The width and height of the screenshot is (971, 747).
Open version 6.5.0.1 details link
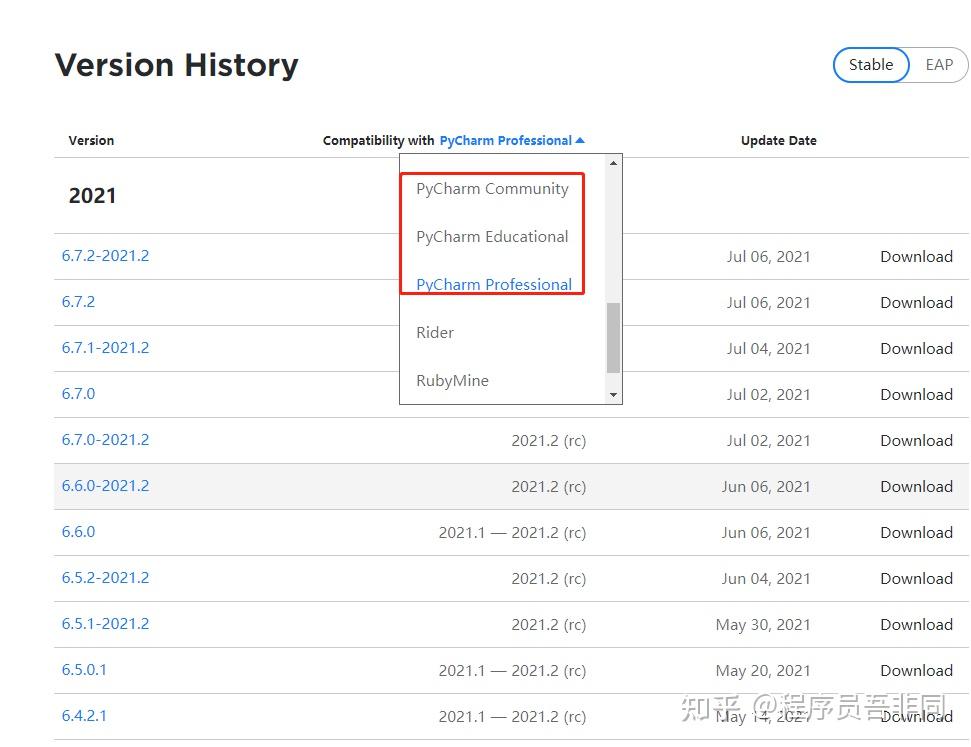point(84,670)
